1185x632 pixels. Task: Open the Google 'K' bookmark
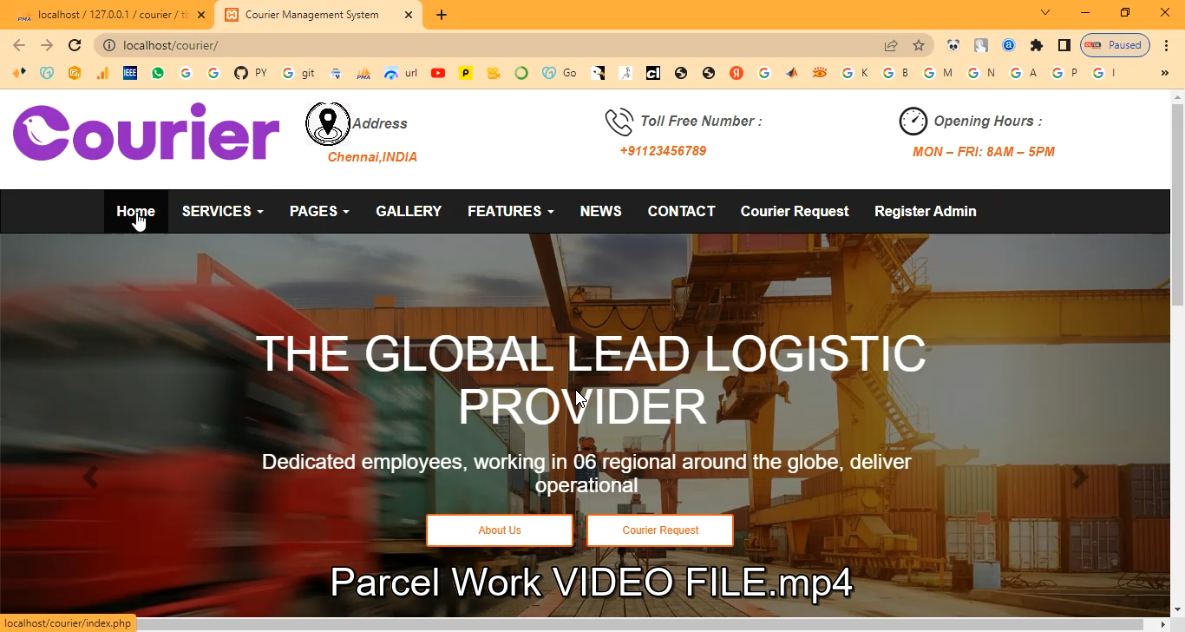pyautogui.click(x=854, y=73)
